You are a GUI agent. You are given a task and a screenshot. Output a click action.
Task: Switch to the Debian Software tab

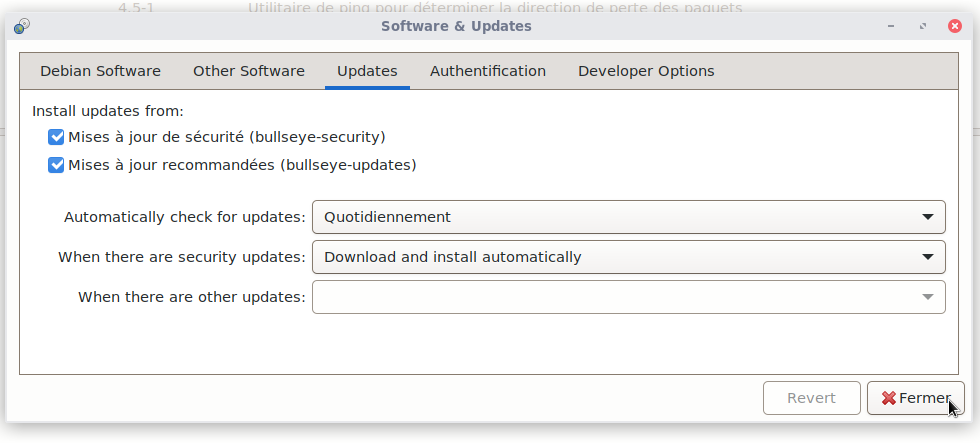100,71
